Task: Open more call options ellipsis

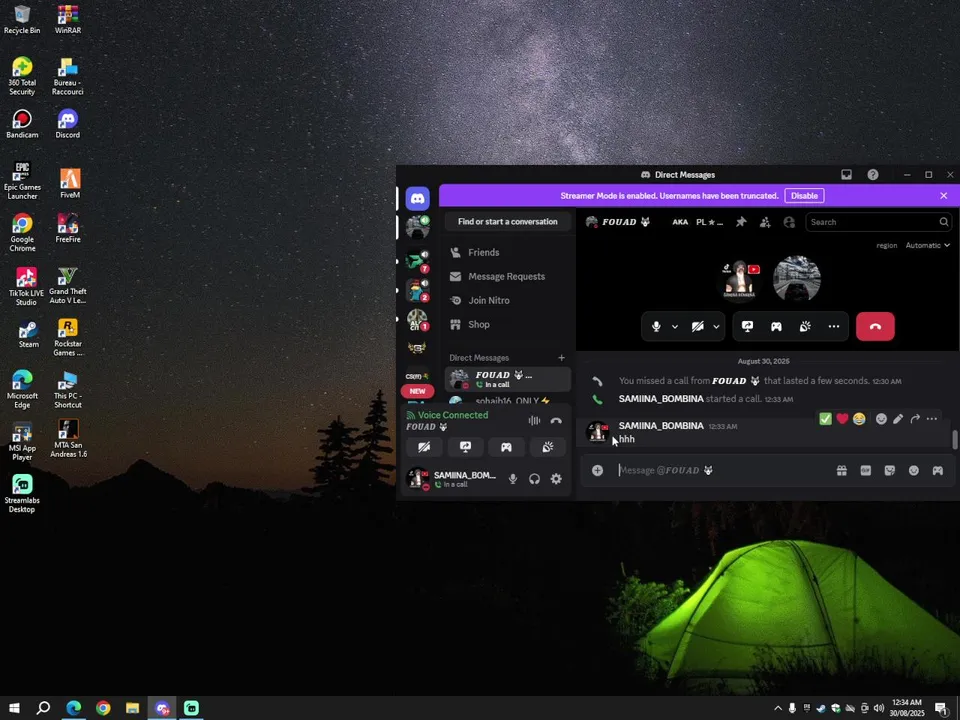Action: (833, 326)
